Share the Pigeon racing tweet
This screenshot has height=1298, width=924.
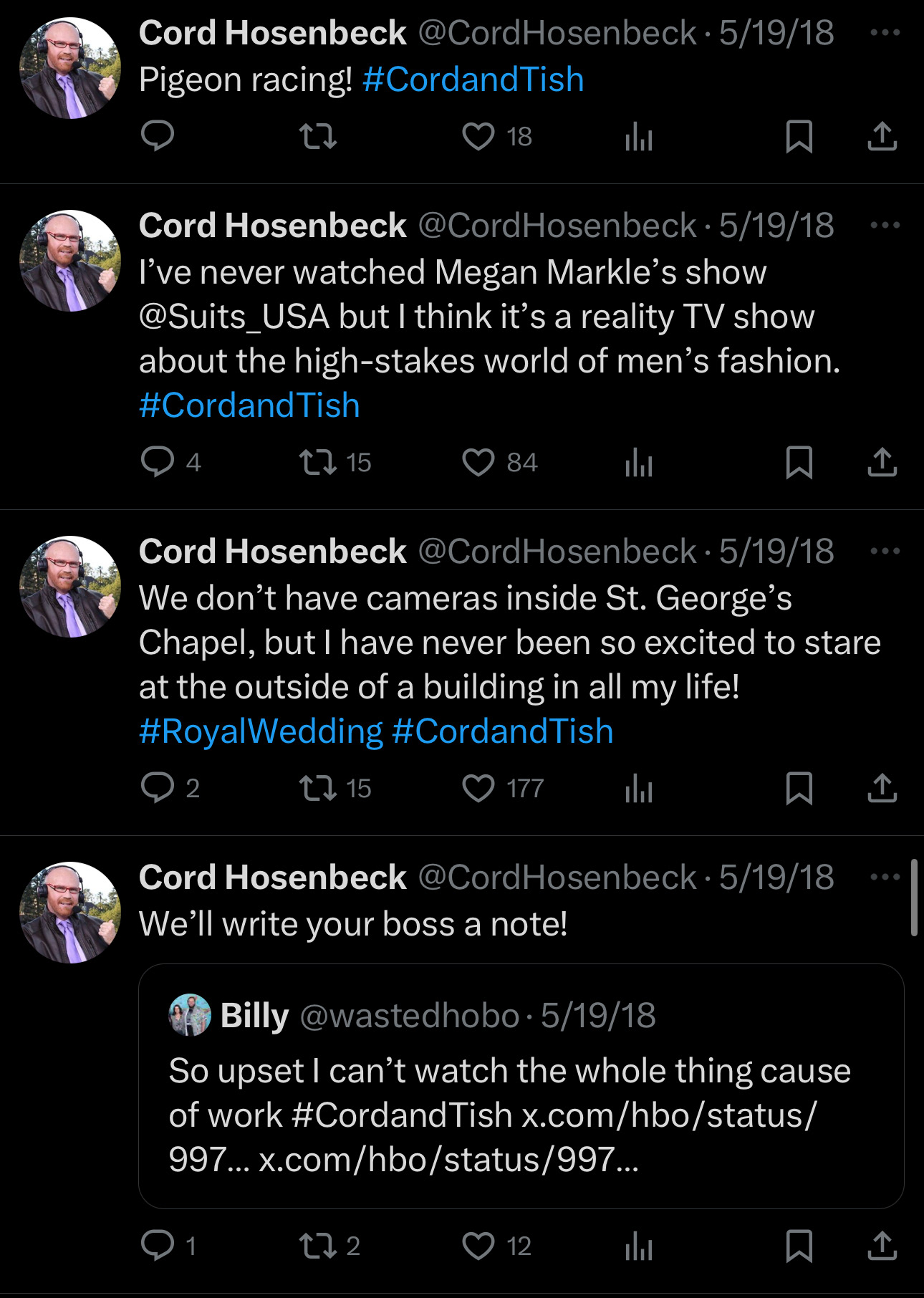tap(882, 136)
